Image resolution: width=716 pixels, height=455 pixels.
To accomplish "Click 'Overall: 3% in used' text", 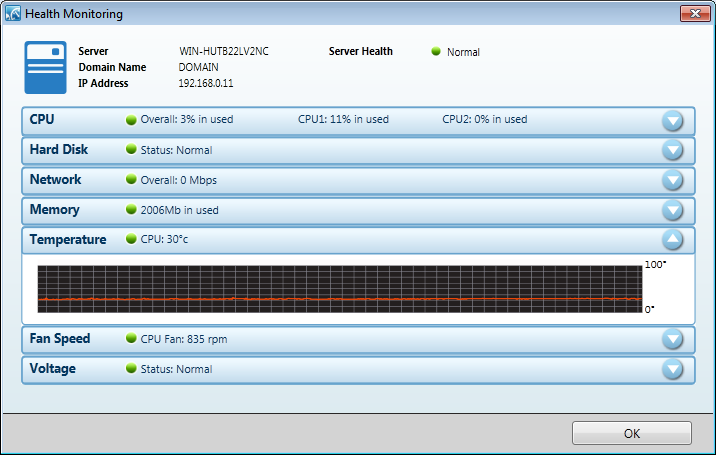I will [187, 119].
